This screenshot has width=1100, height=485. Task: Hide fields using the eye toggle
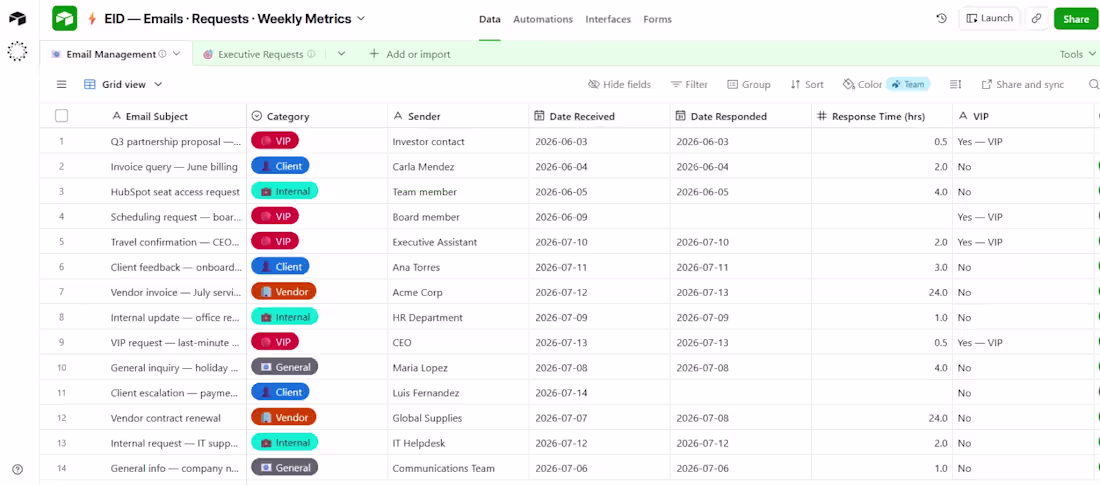pyautogui.click(x=619, y=84)
